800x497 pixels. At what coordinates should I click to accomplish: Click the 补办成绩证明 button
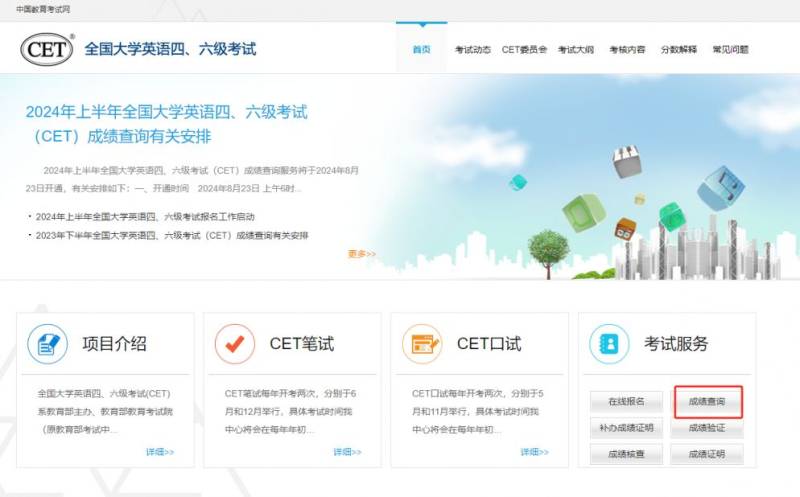[x=627, y=428]
